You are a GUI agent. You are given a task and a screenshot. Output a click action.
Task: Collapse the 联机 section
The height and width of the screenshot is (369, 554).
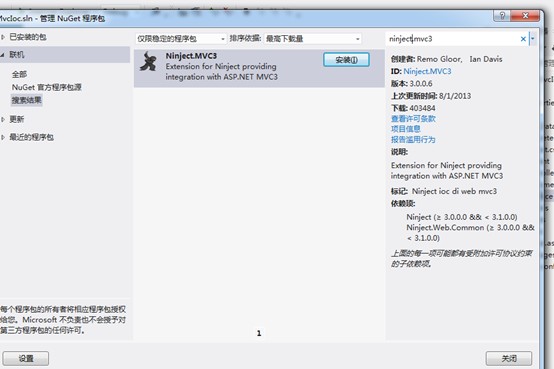click(x=3, y=55)
